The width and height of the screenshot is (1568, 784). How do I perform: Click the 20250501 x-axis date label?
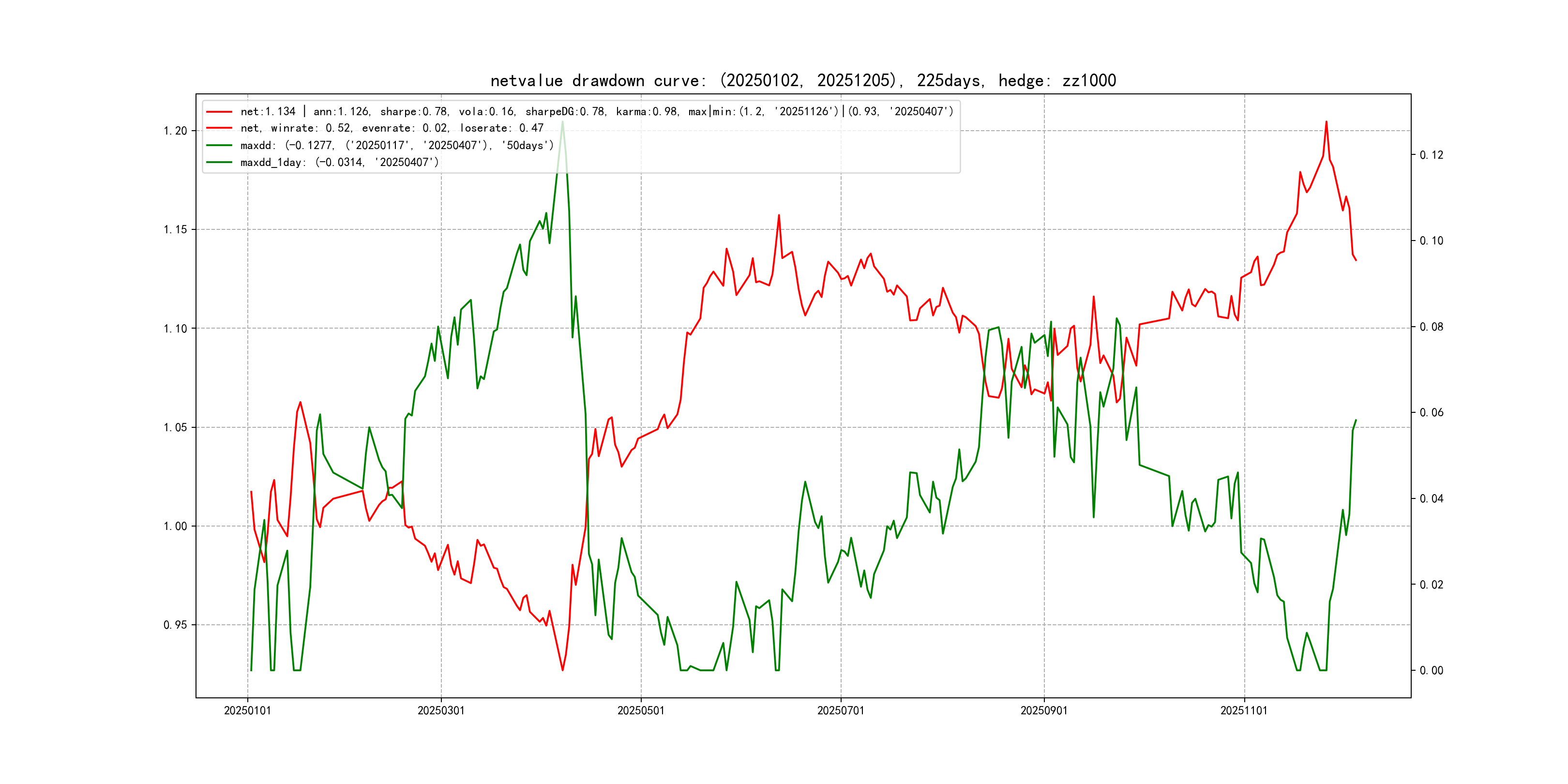coord(641,711)
